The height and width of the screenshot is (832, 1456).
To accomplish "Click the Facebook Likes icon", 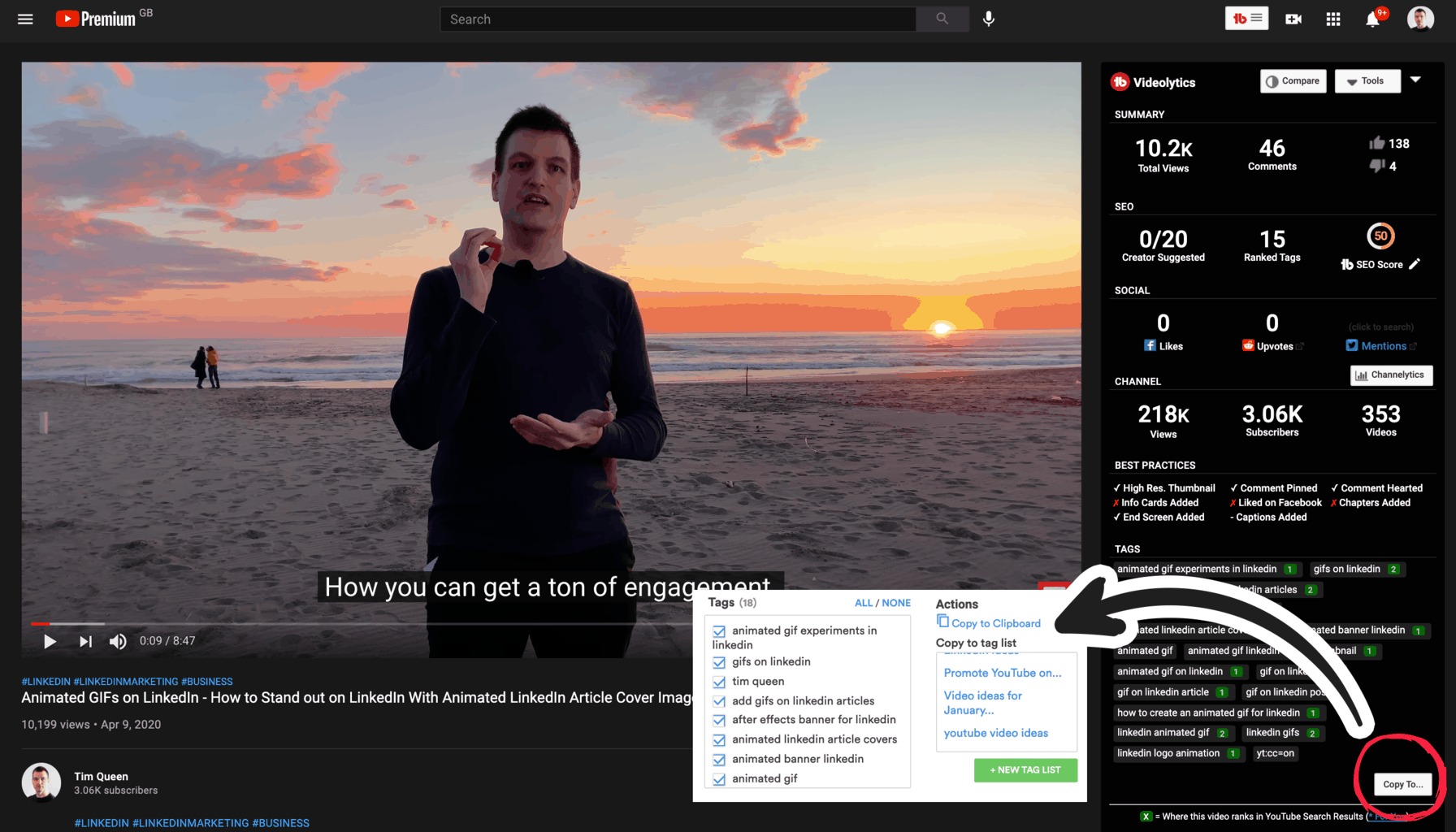I will tap(1150, 345).
